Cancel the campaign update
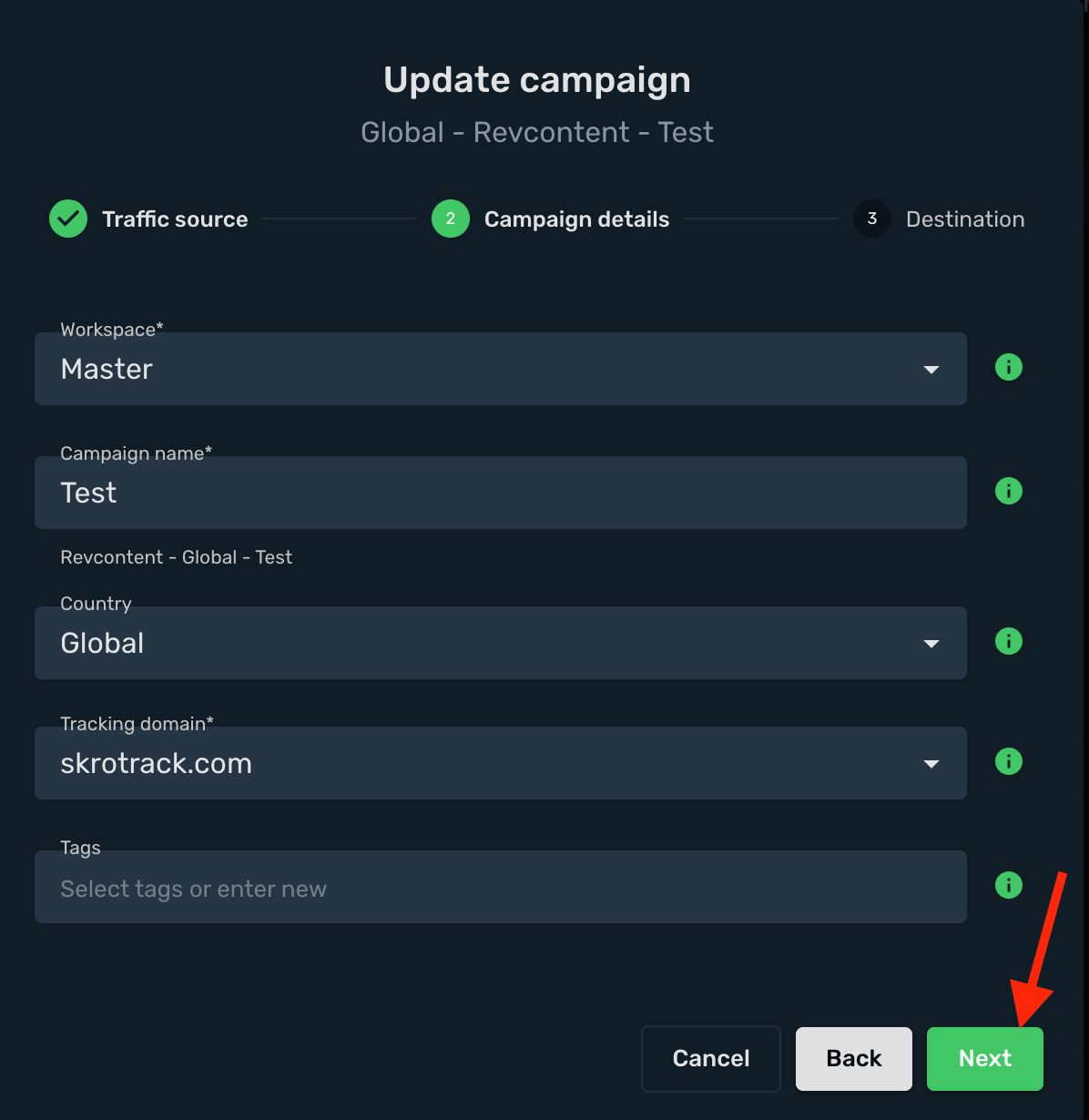The height and width of the screenshot is (1120, 1089). pyautogui.click(x=711, y=1059)
